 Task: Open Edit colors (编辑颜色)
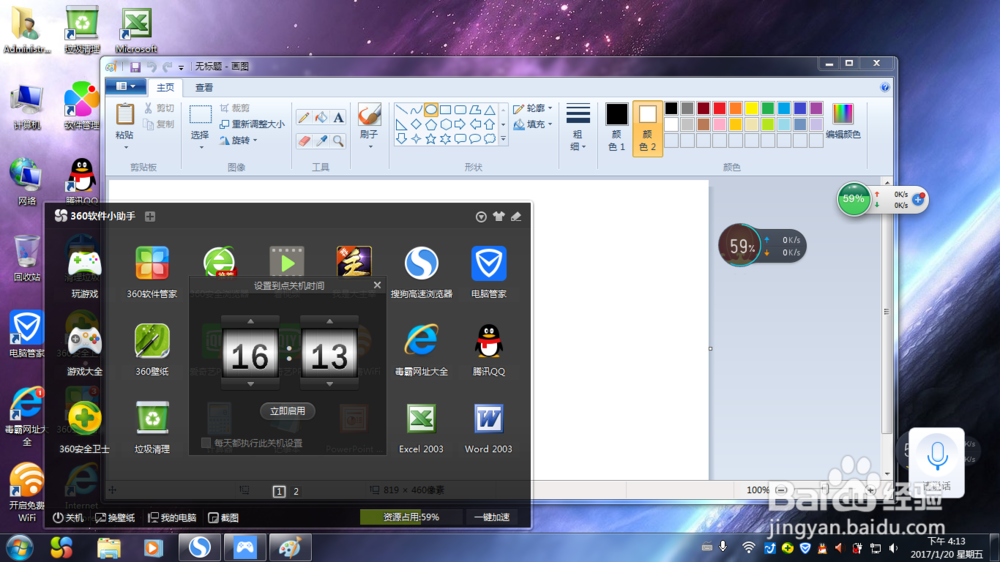(842, 121)
